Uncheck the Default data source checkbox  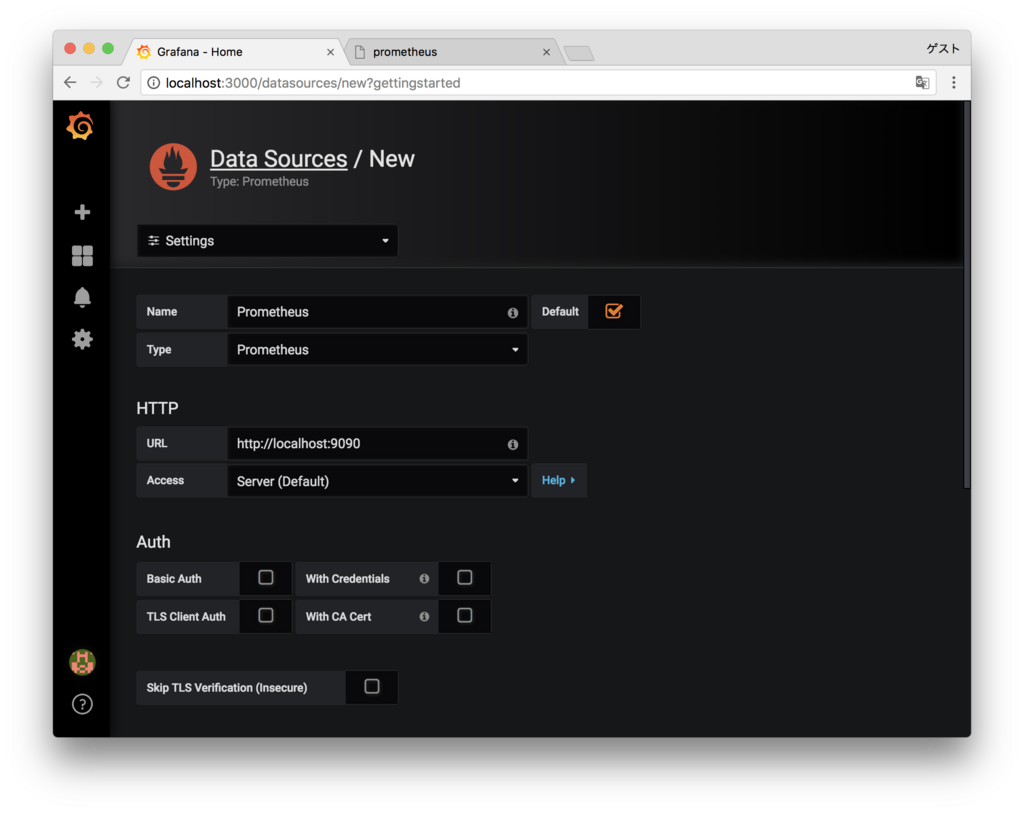click(x=613, y=311)
